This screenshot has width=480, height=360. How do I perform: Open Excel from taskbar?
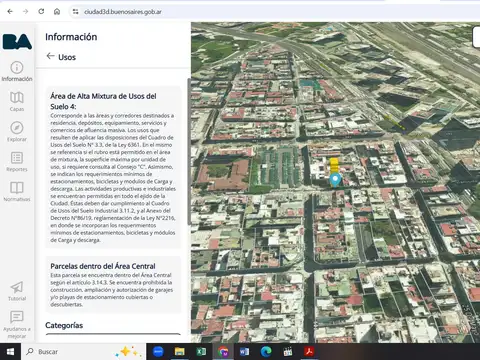(201, 352)
